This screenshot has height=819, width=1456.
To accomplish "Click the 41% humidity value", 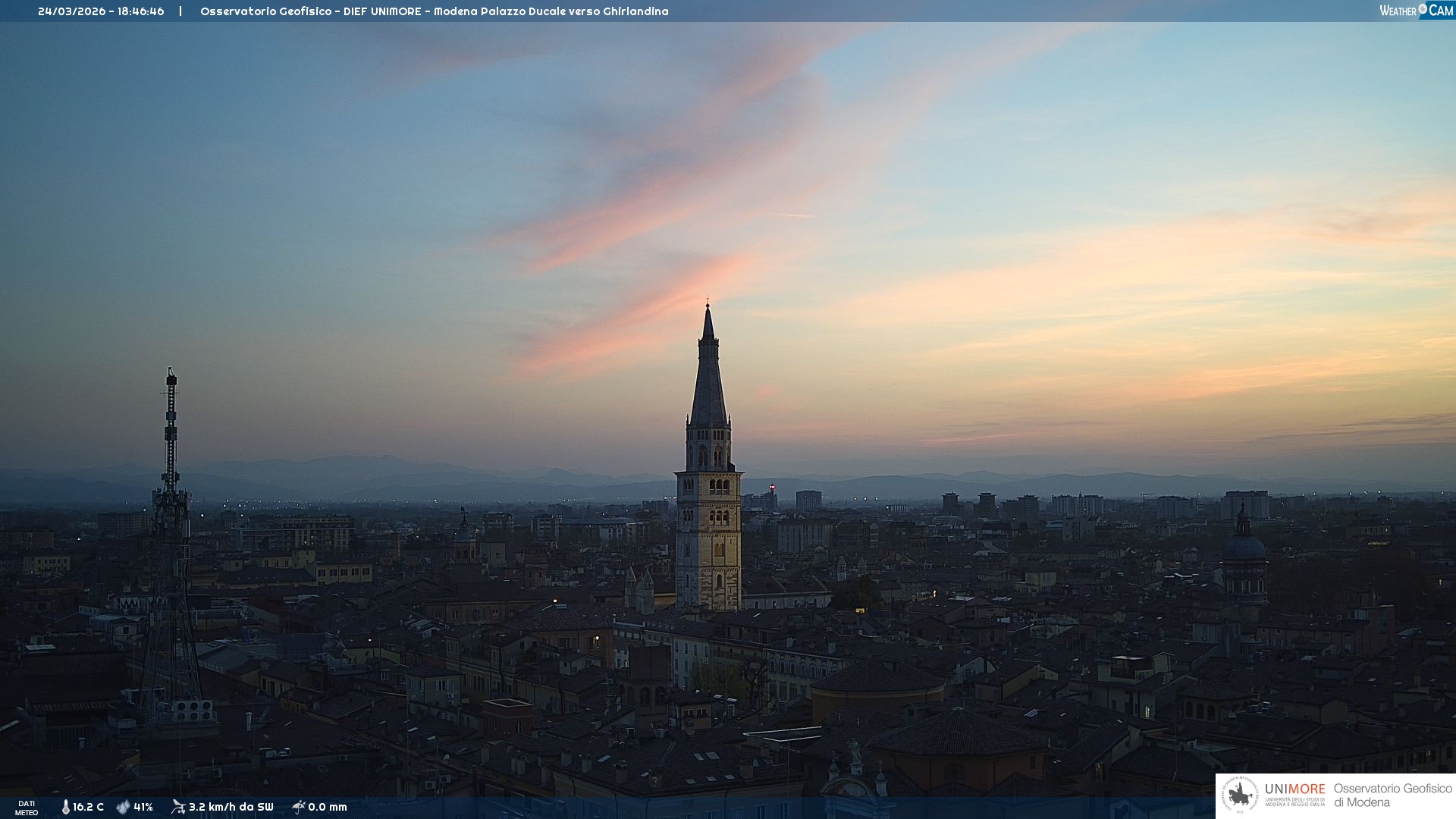I will coord(143,807).
